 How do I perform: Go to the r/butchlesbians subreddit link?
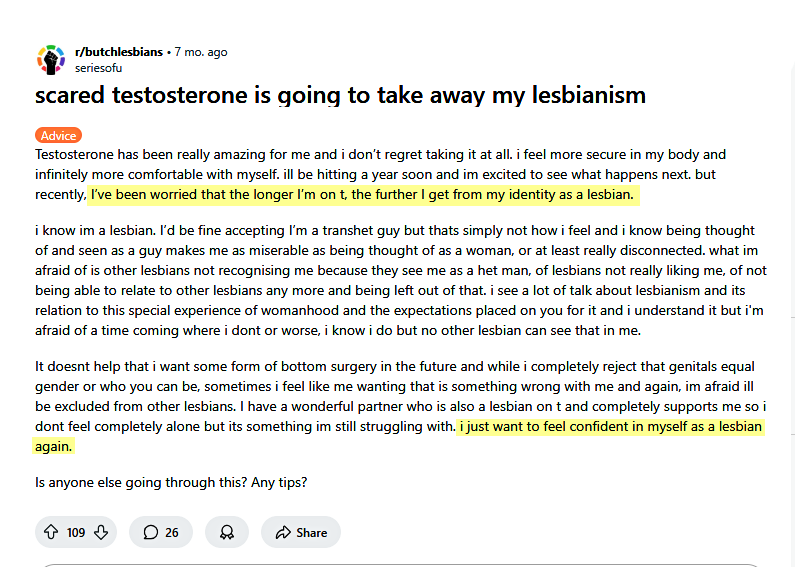pyautogui.click(x=120, y=52)
